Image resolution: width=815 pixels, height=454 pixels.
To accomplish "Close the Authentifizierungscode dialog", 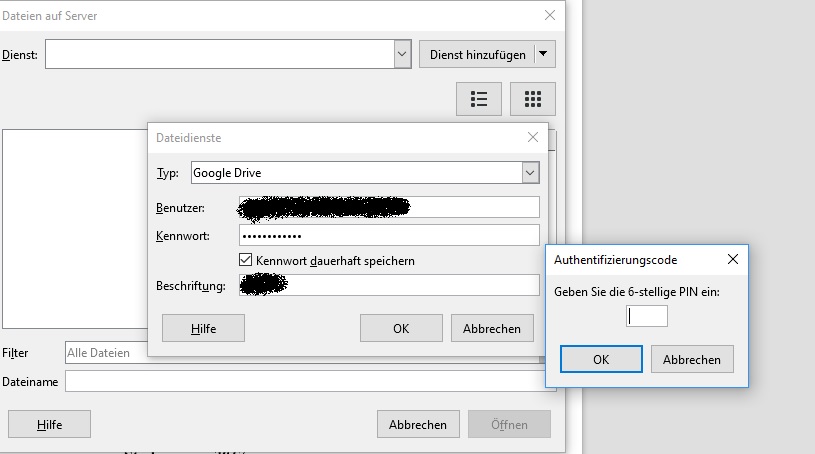I will (733, 259).
